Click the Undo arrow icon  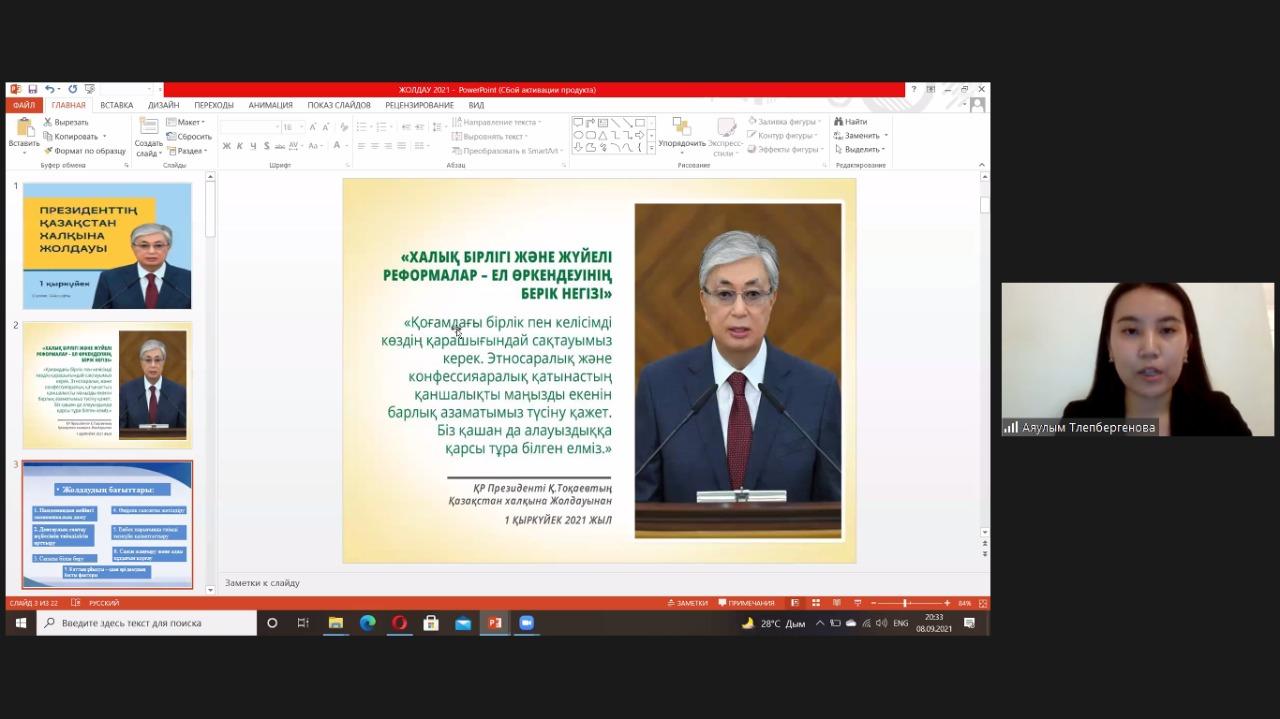point(48,89)
